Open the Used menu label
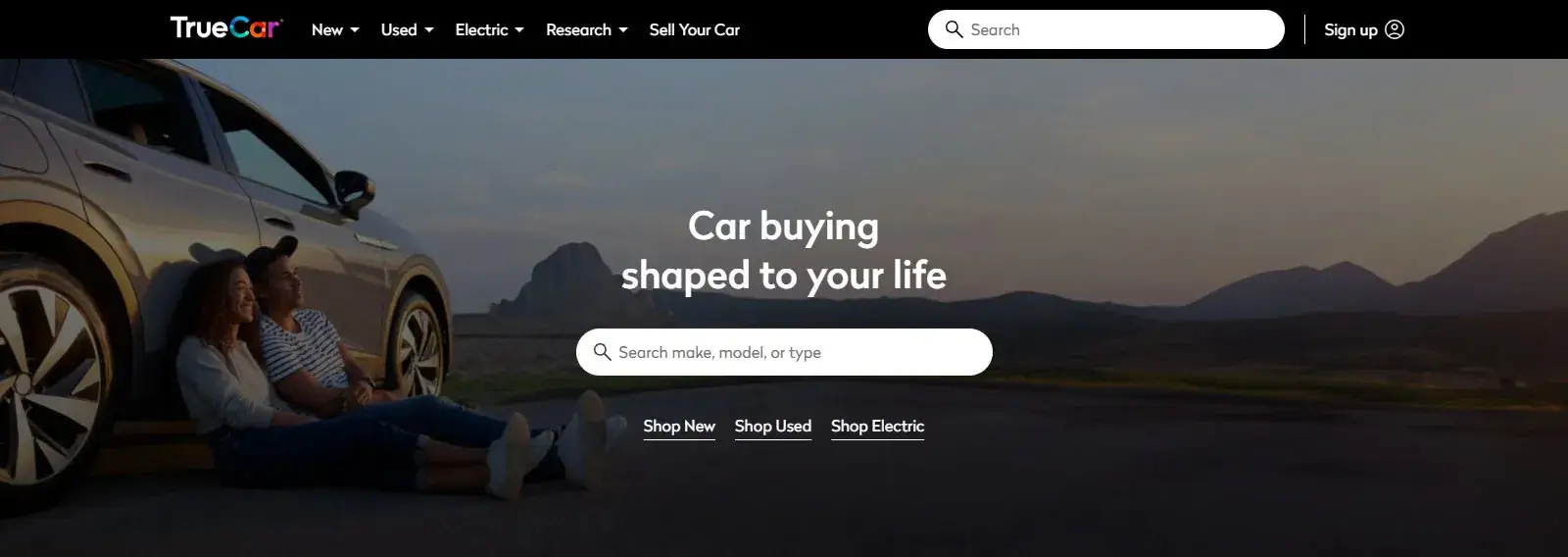 (x=399, y=29)
